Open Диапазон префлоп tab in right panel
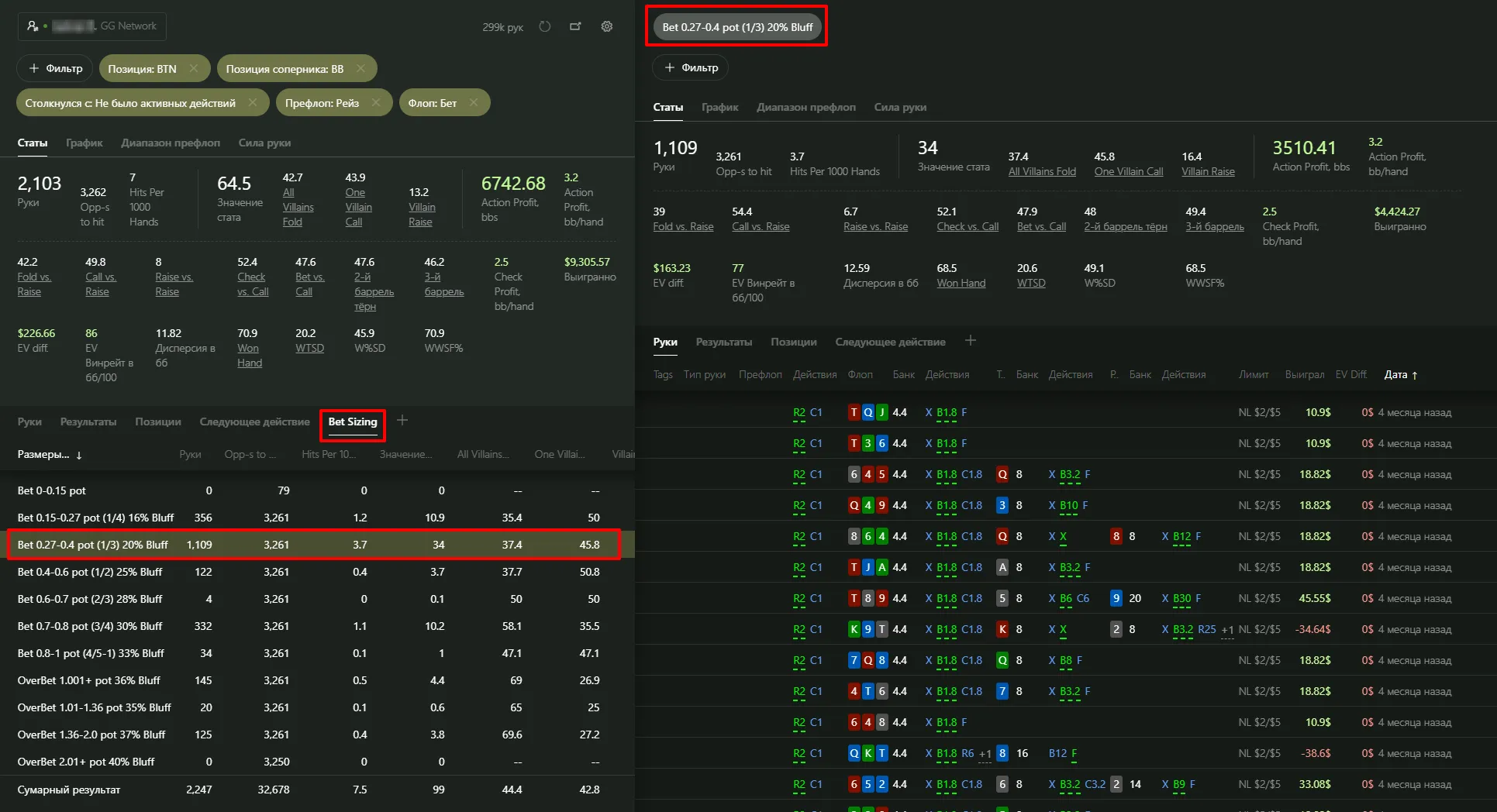1497x812 pixels. (x=805, y=107)
